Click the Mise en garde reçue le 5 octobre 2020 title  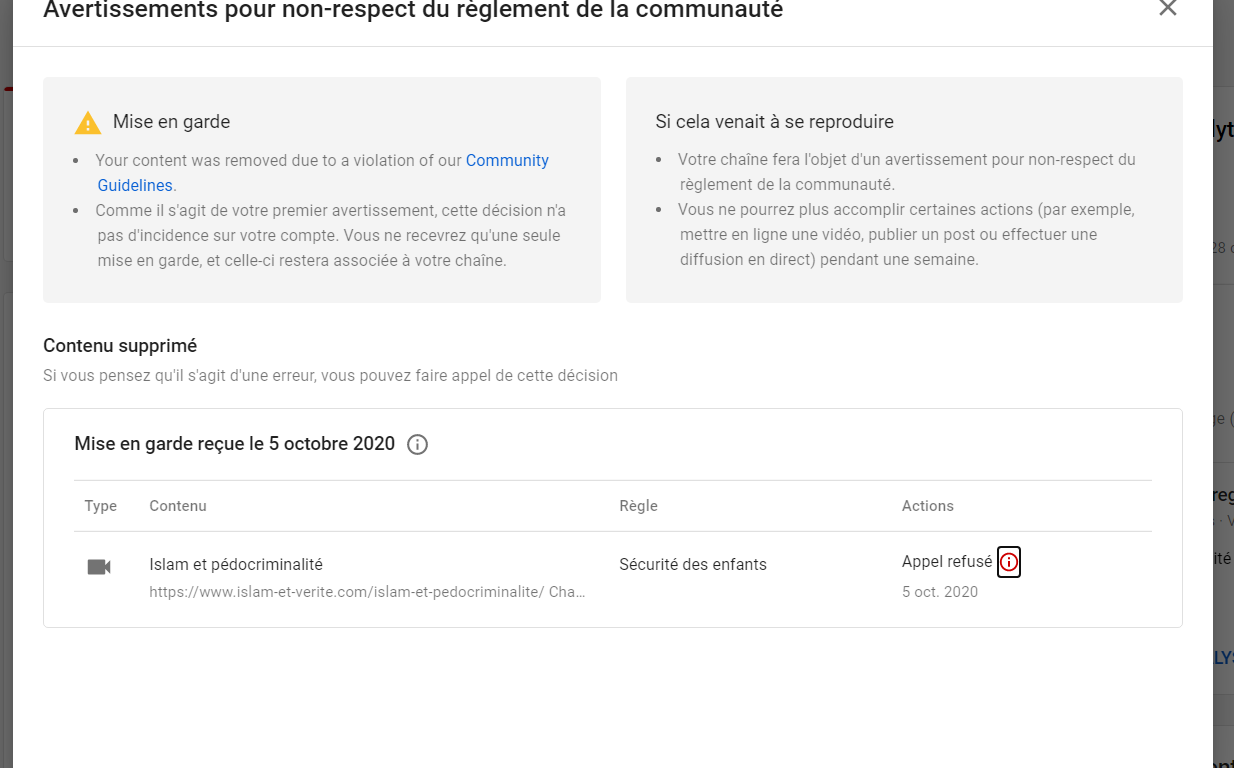235,444
